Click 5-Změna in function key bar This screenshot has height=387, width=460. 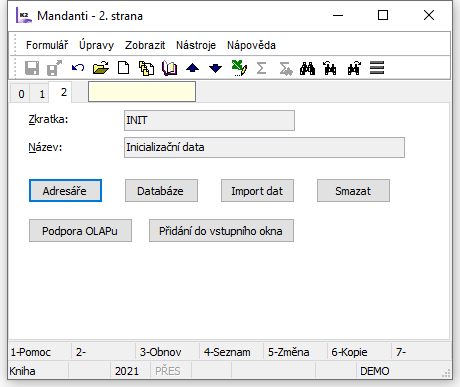pyautogui.click(x=289, y=352)
